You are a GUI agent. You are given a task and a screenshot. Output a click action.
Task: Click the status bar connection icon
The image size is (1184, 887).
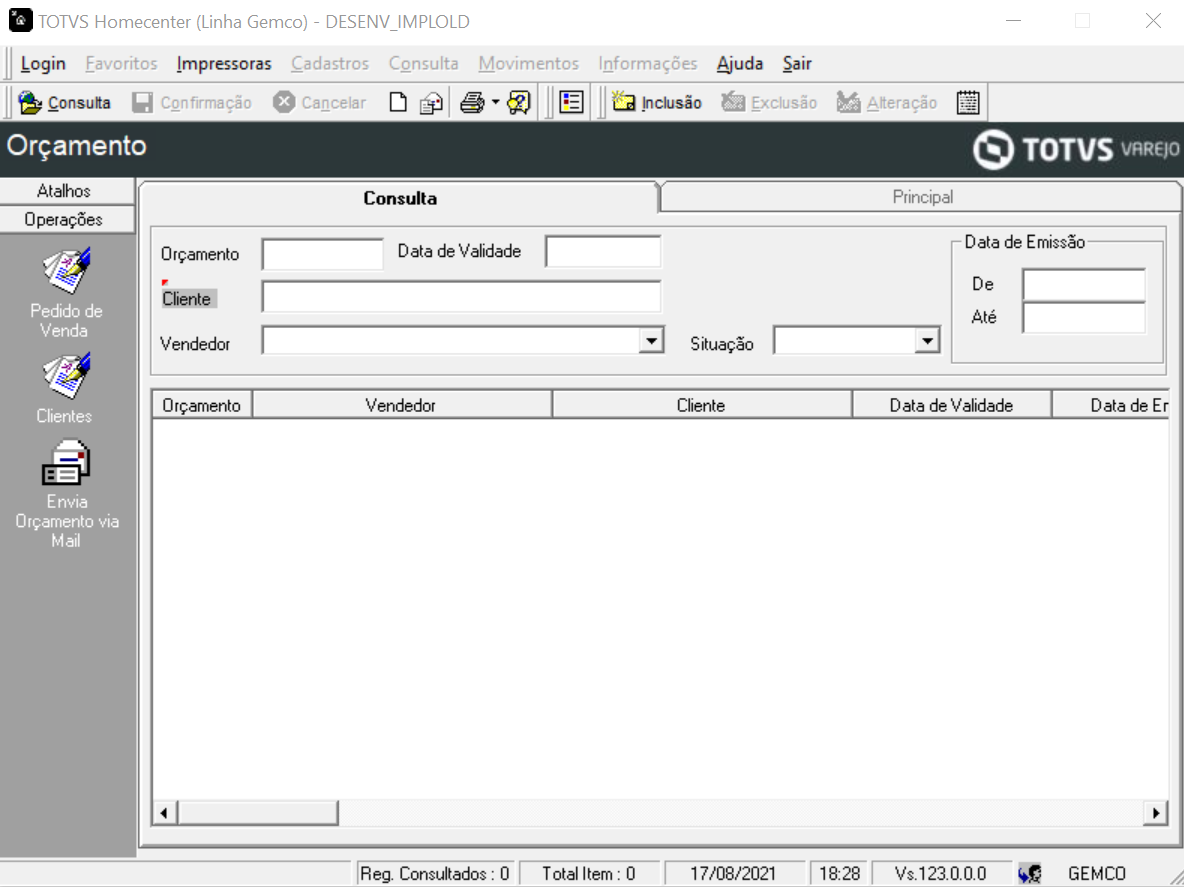click(x=1030, y=873)
